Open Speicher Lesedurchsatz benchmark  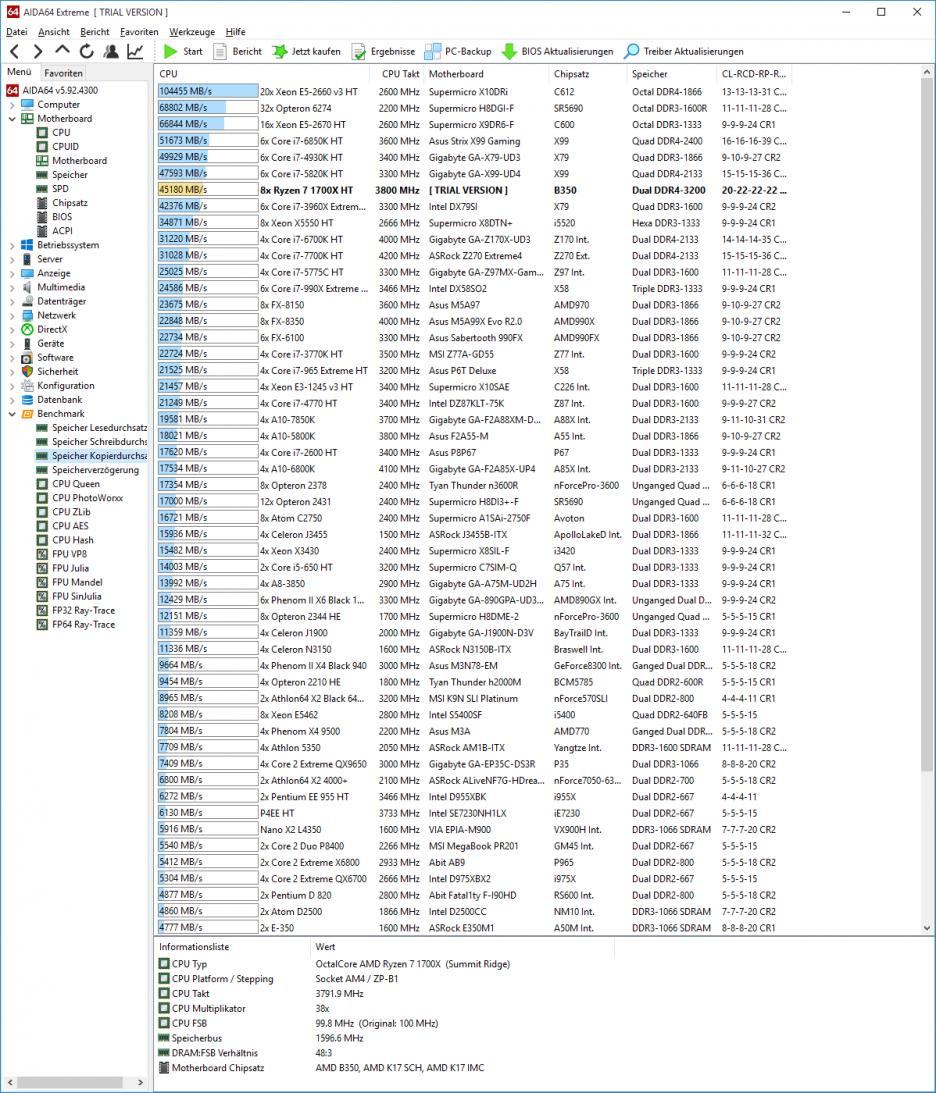coord(91,428)
